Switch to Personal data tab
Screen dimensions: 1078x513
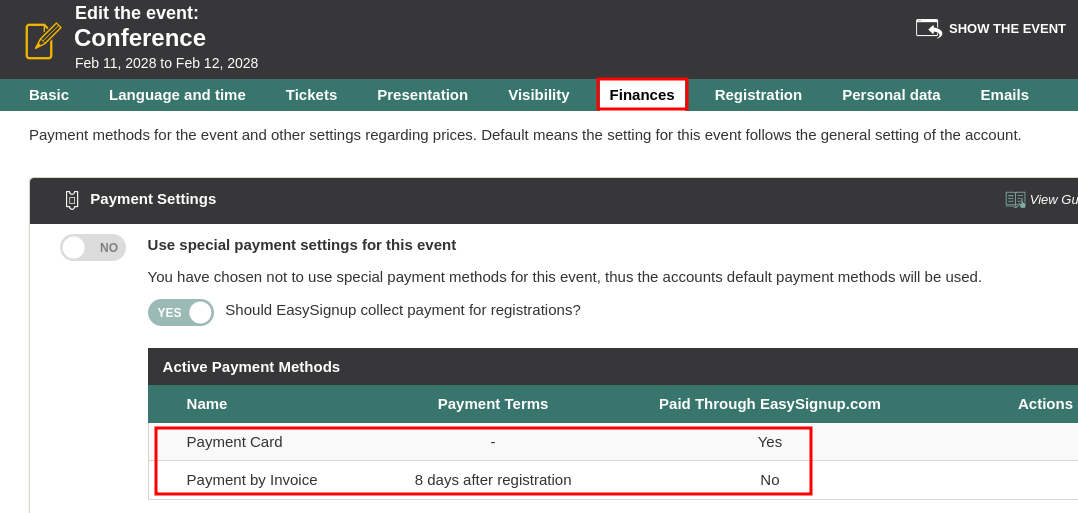[891, 95]
